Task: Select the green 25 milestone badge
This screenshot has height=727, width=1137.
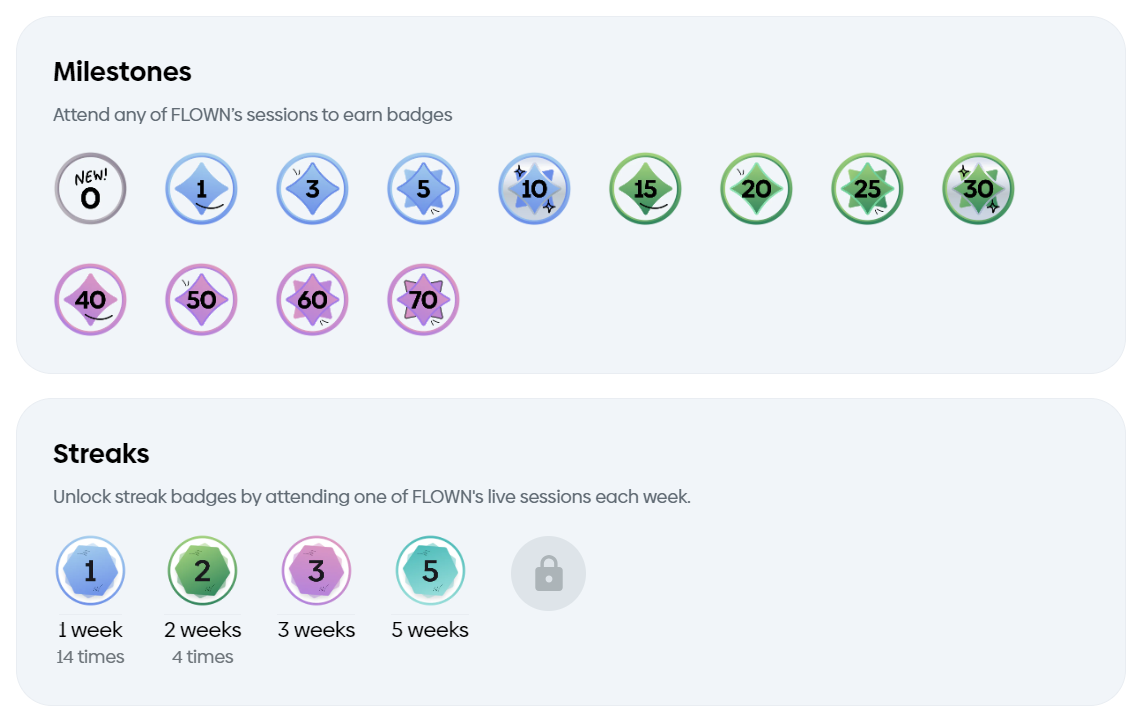Action: tap(867, 188)
